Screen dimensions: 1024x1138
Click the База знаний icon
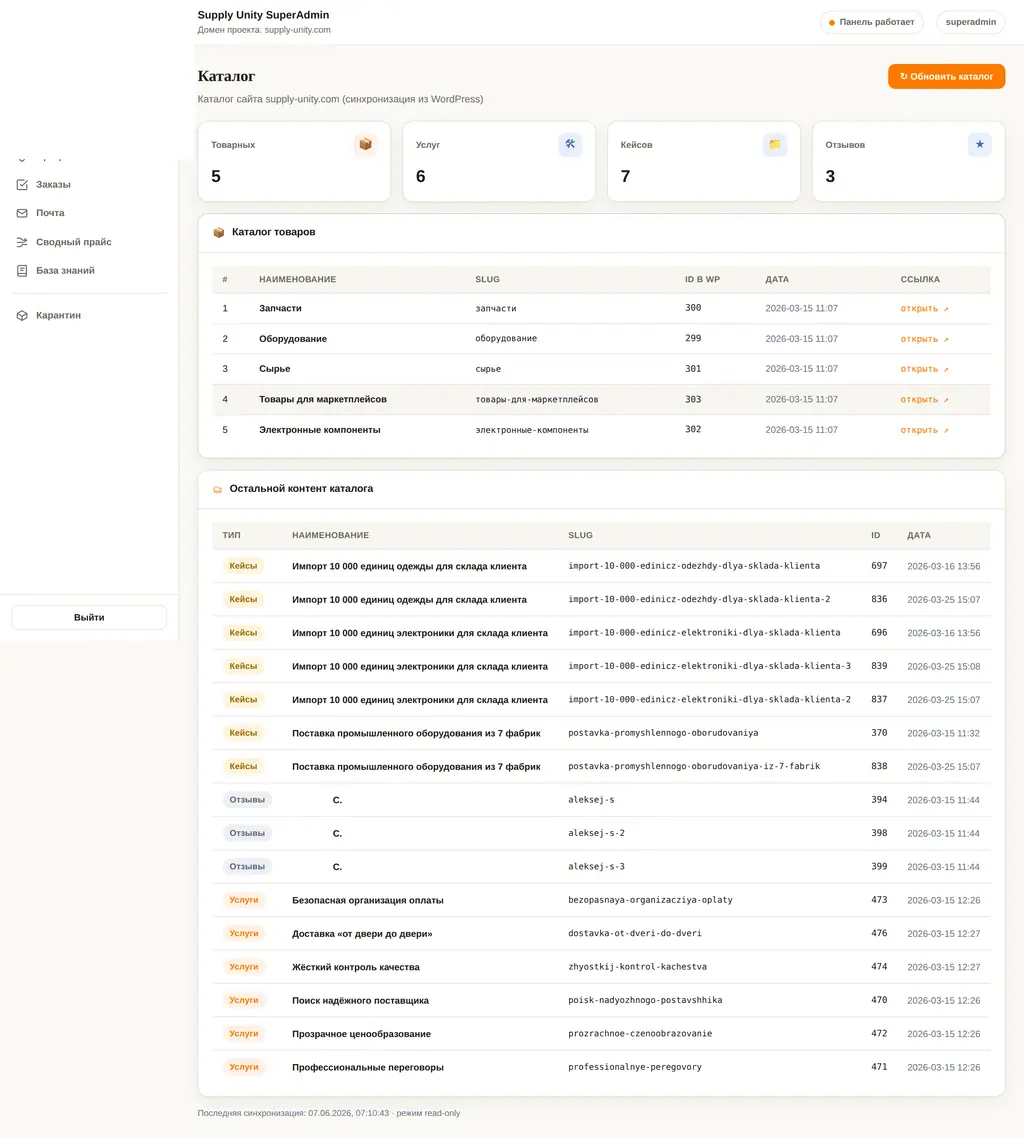(x=22, y=271)
